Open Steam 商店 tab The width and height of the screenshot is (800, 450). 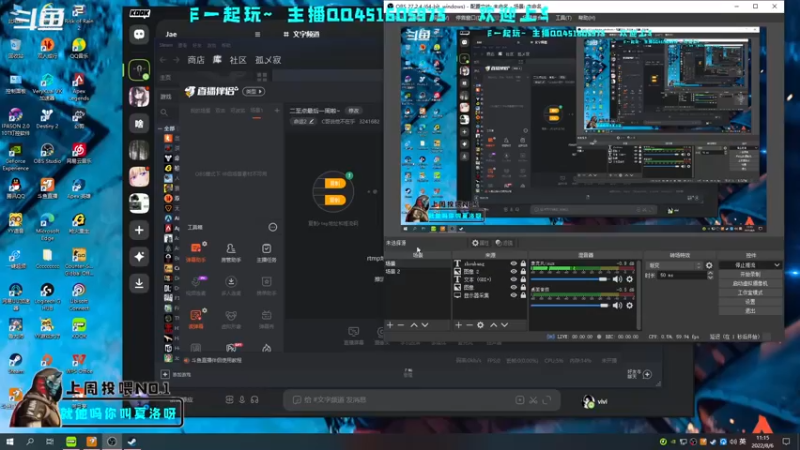(196, 60)
